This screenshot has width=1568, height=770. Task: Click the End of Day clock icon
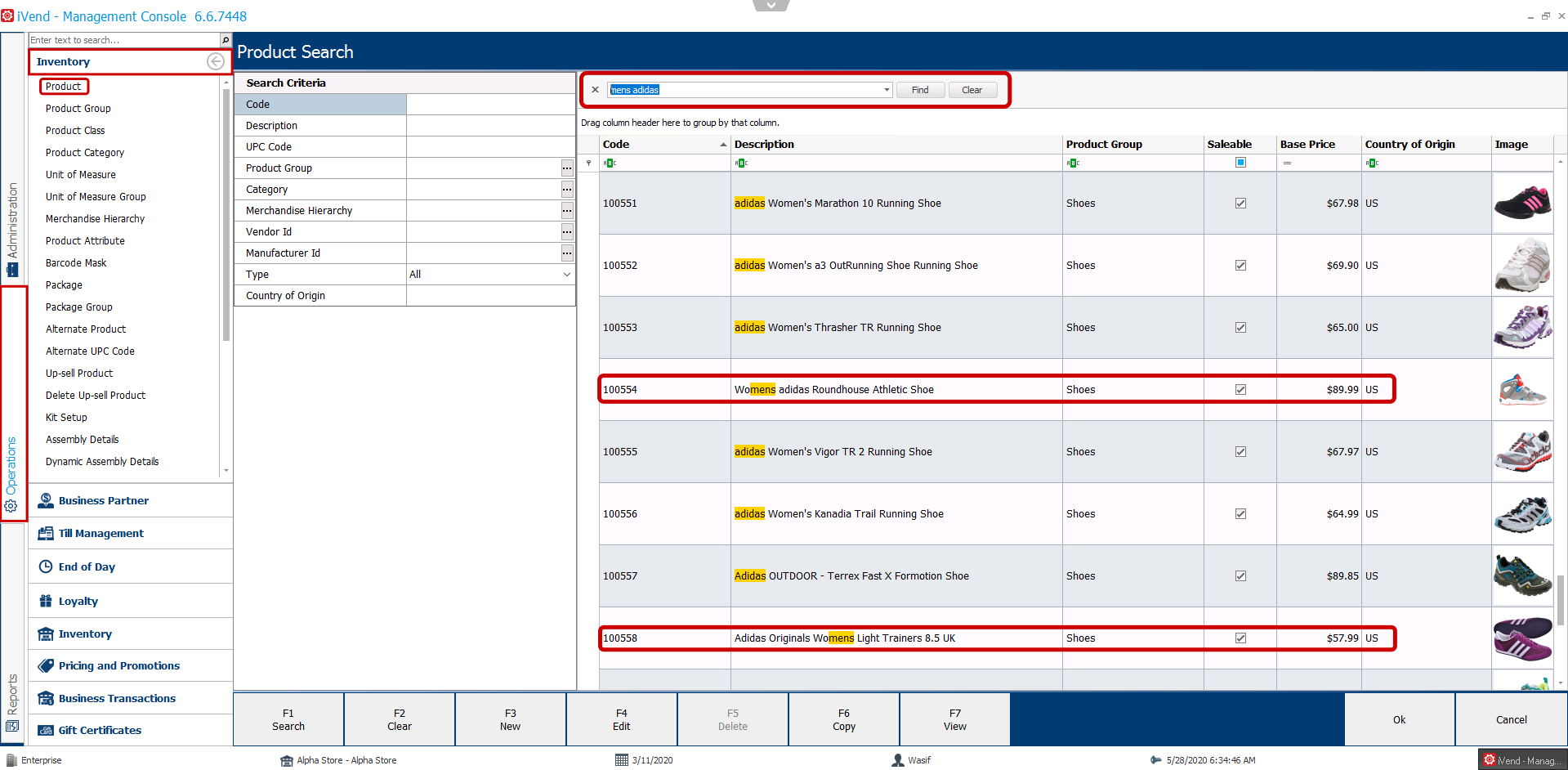(x=46, y=566)
